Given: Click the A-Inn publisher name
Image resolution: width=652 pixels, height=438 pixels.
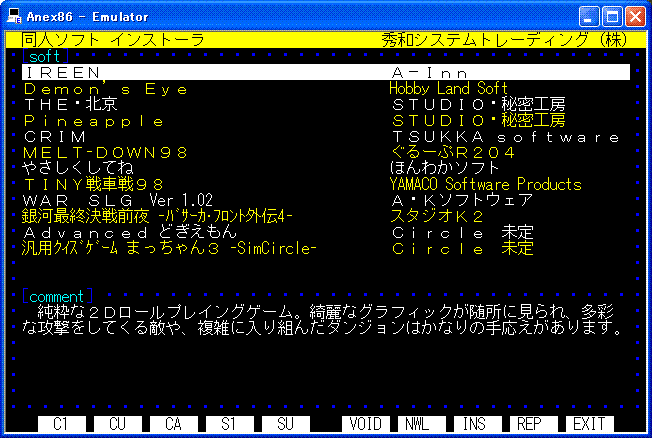Looking at the screenshot, I should [x=430, y=72].
